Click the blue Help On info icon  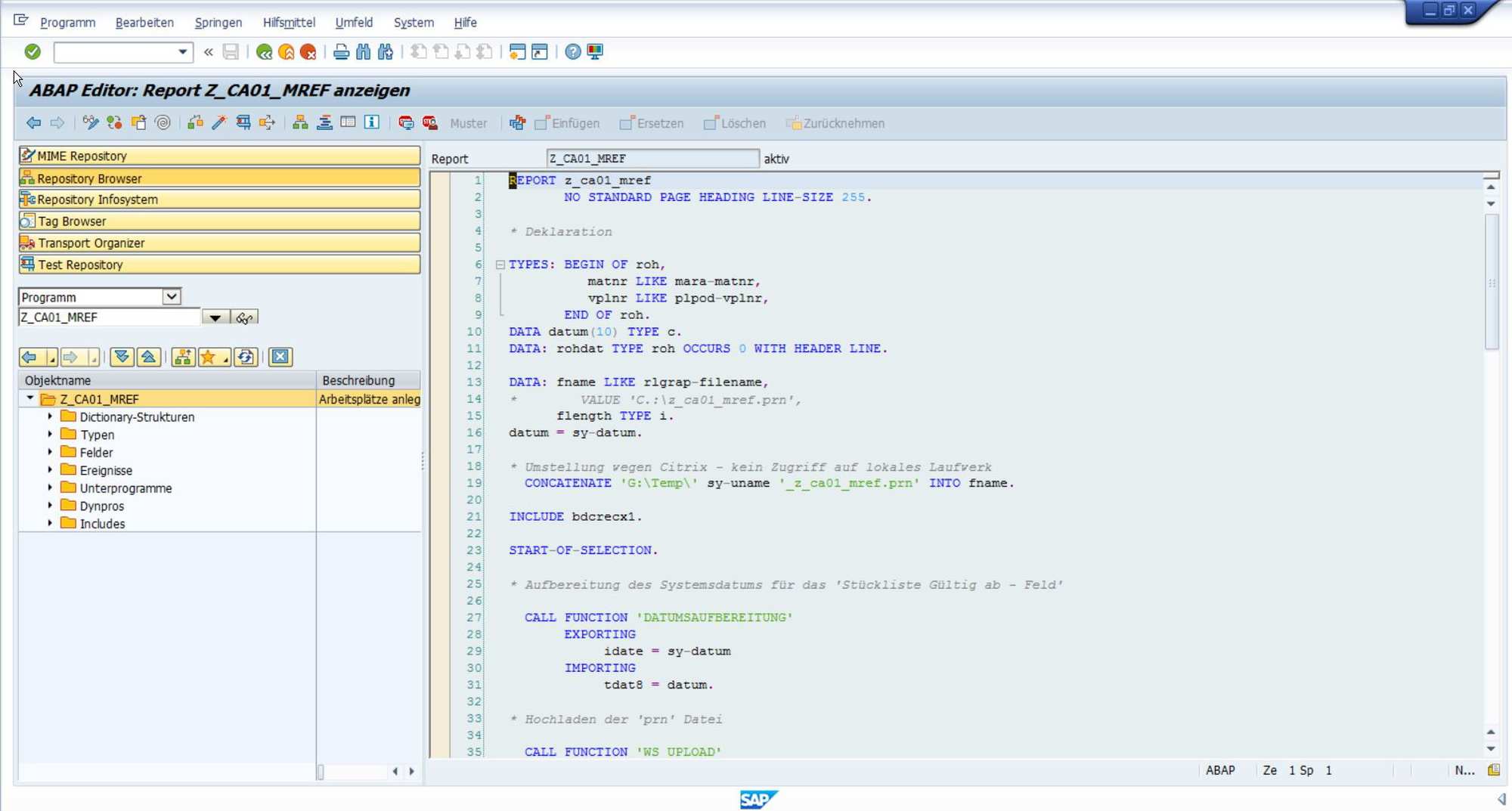pyautogui.click(x=372, y=122)
